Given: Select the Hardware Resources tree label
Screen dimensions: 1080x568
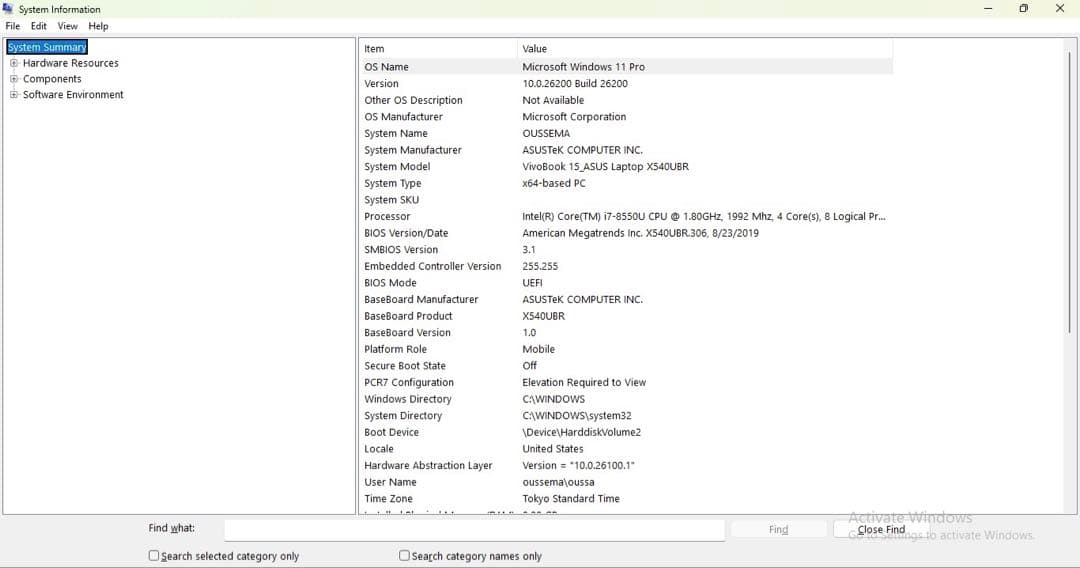Looking at the screenshot, I should click(x=70, y=63).
